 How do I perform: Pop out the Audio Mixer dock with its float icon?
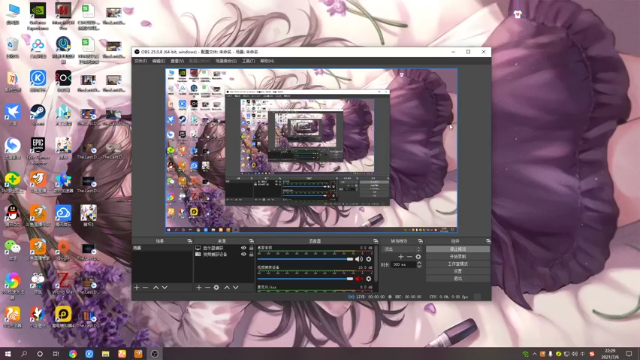[x=376, y=241]
